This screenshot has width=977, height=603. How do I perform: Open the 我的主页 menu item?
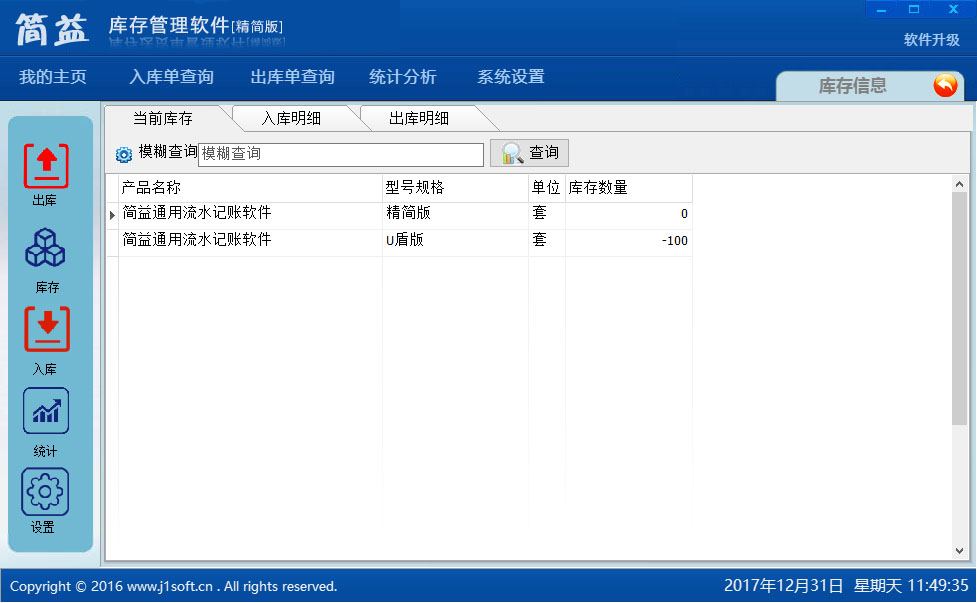[53, 77]
